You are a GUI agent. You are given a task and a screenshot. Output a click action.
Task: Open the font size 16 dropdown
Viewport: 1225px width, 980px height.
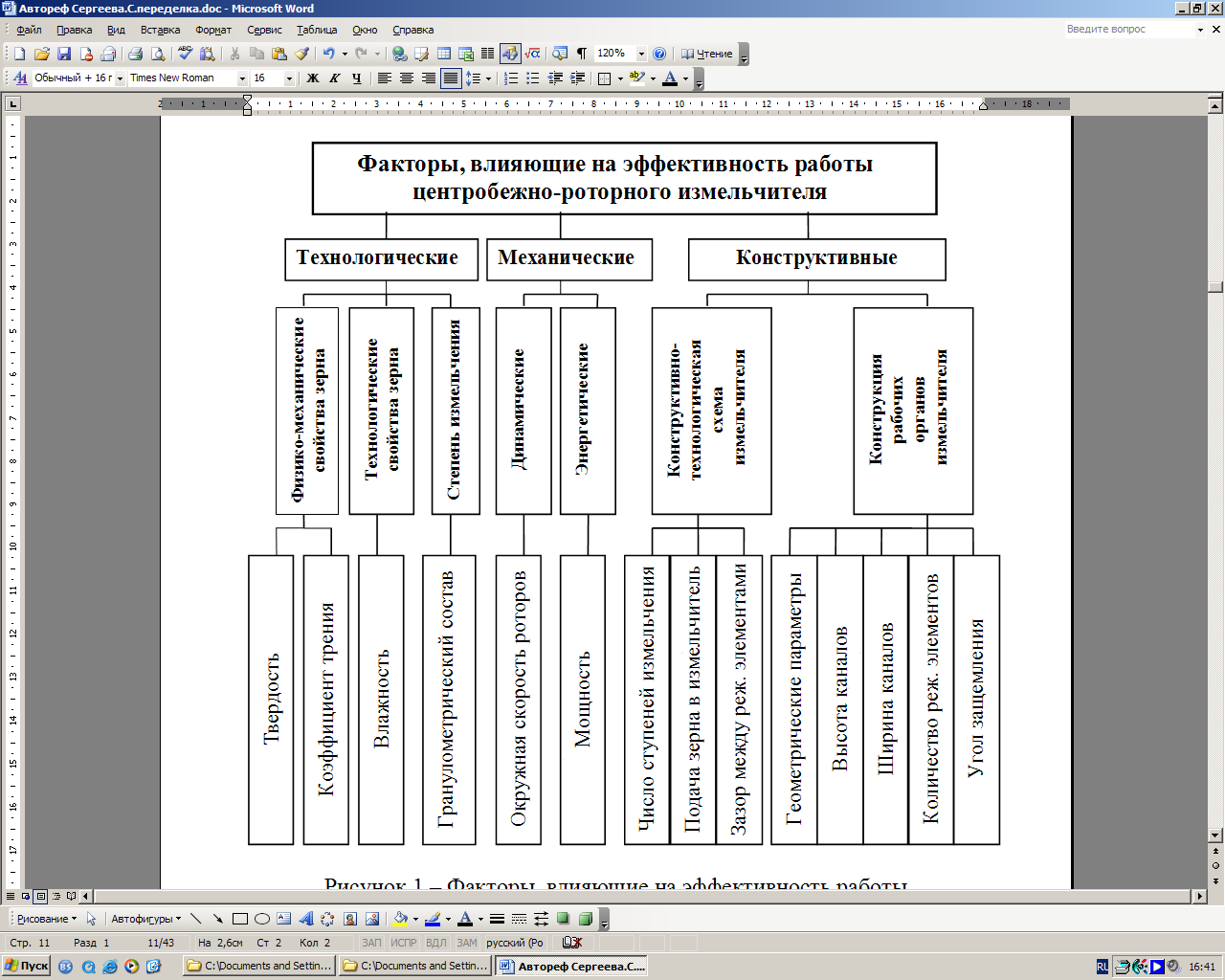click(290, 78)
